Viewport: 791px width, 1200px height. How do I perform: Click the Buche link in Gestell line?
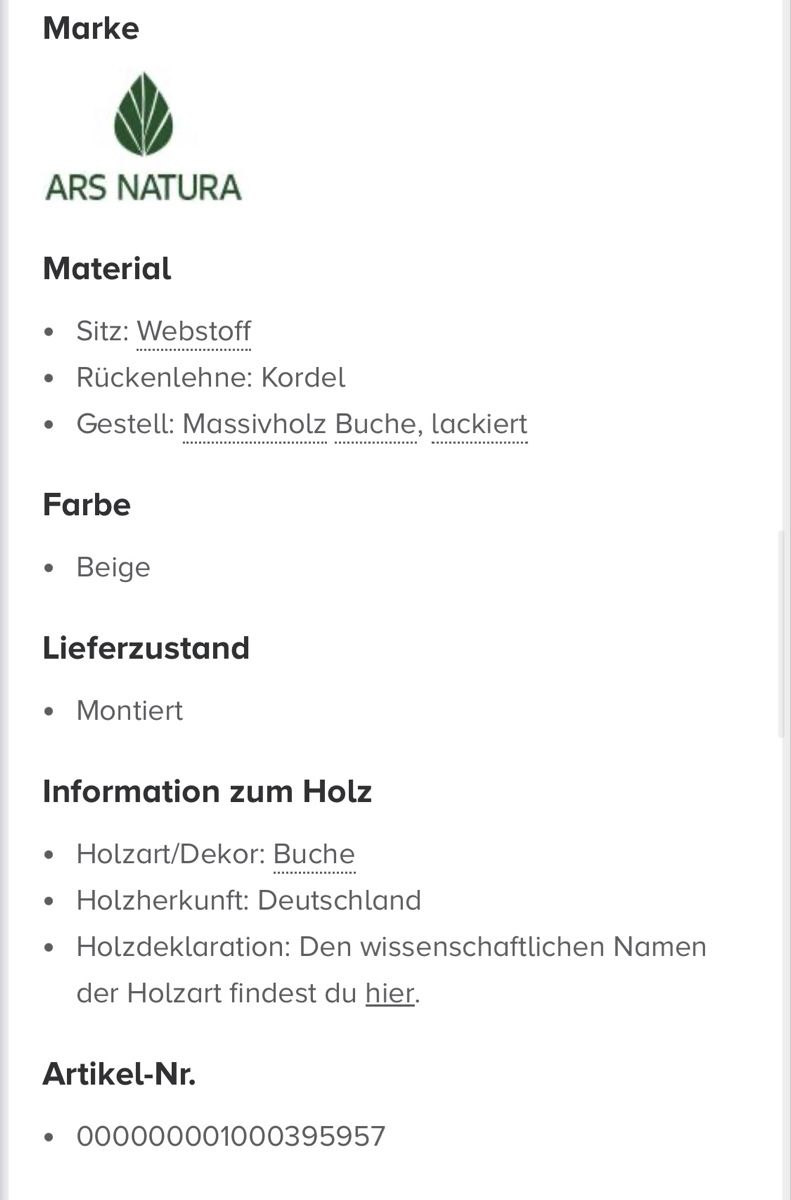point(375,424)
